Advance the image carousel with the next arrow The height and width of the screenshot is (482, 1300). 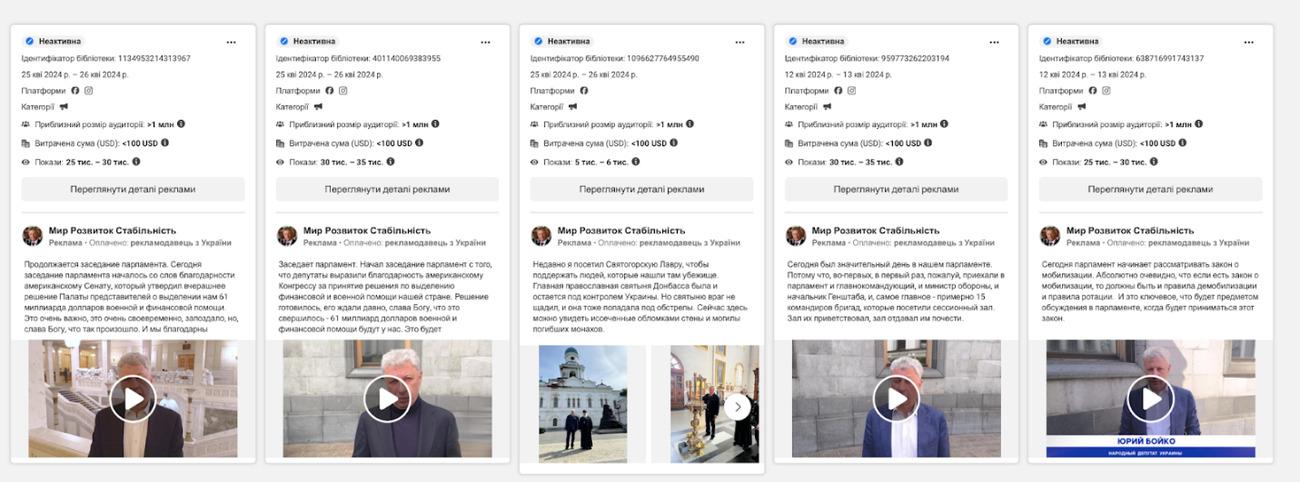tap(738, 405)
